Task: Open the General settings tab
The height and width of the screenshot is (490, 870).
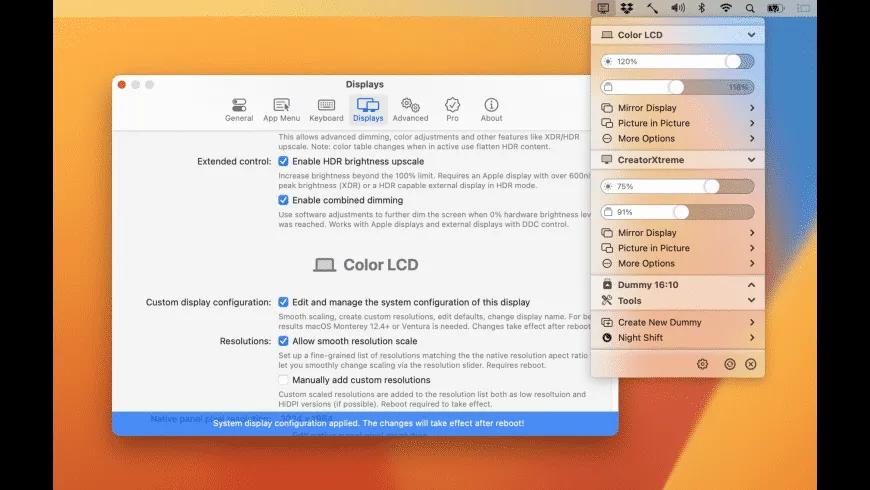Action: [239, 109]
